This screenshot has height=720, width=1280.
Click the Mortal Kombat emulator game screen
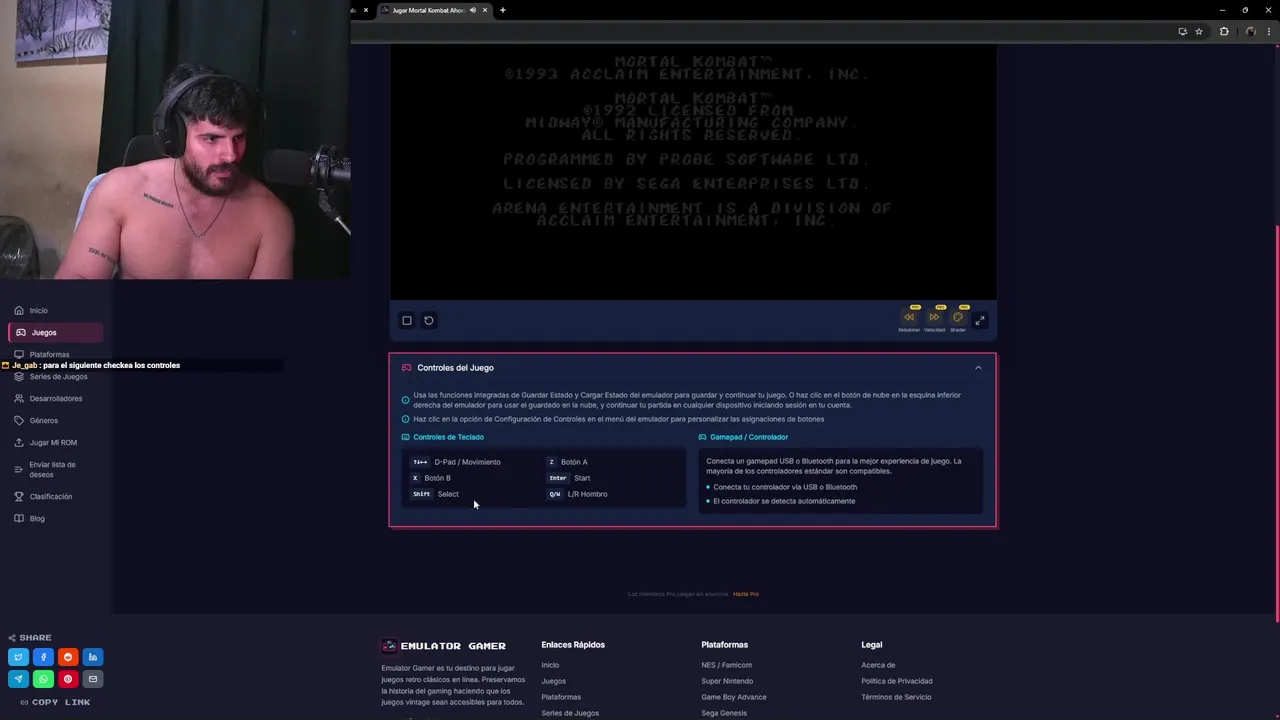693,170
